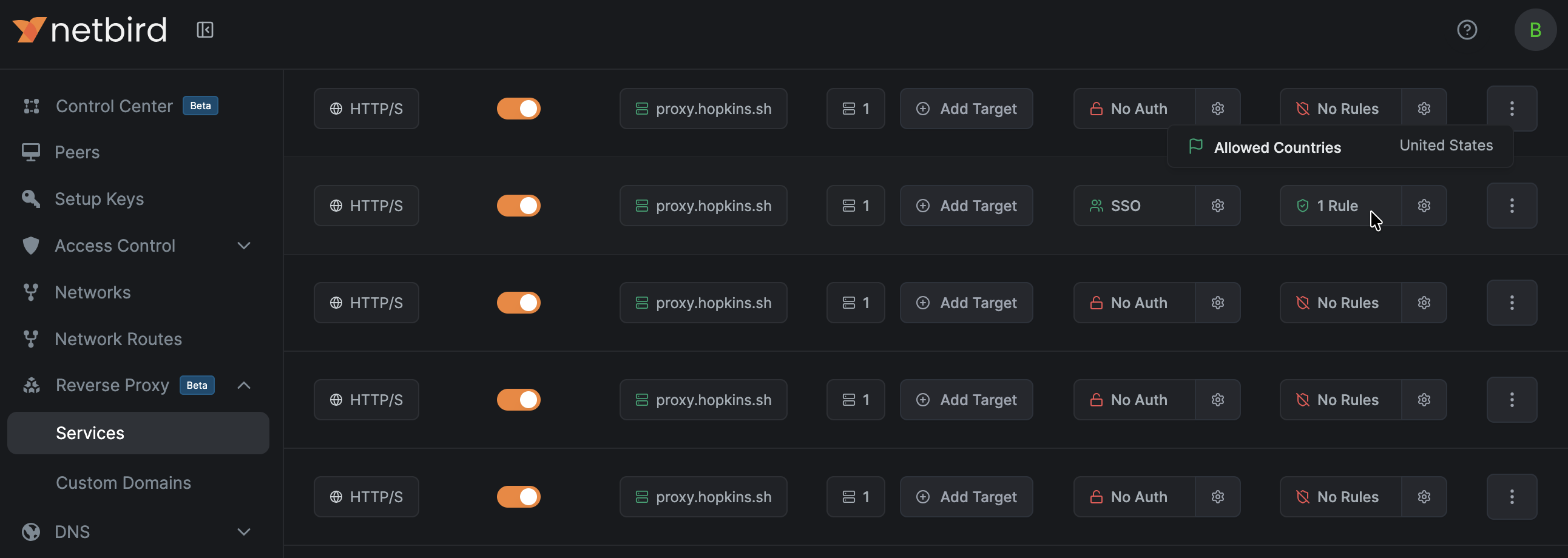Image resolution: width=1568 pixels, height=558 pixels.
Task: Select the Services menu item
Action: tap(89, 432)
